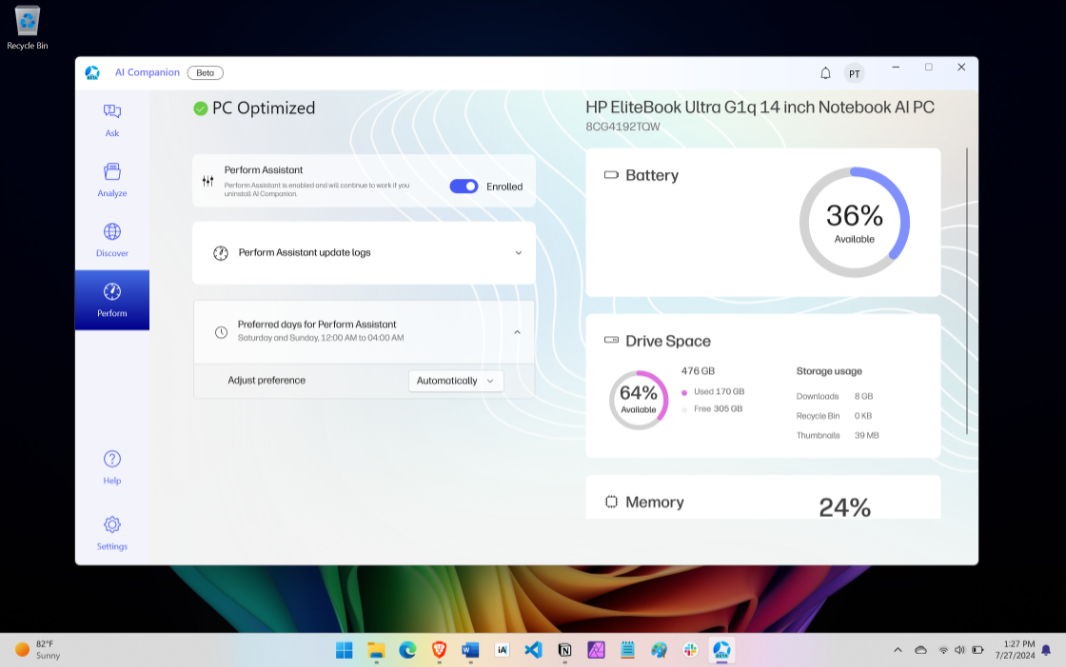Viewport: 1066px width, 667px height.
Task: Open the weather widget showing 82°F
Action: pos(38,650)
